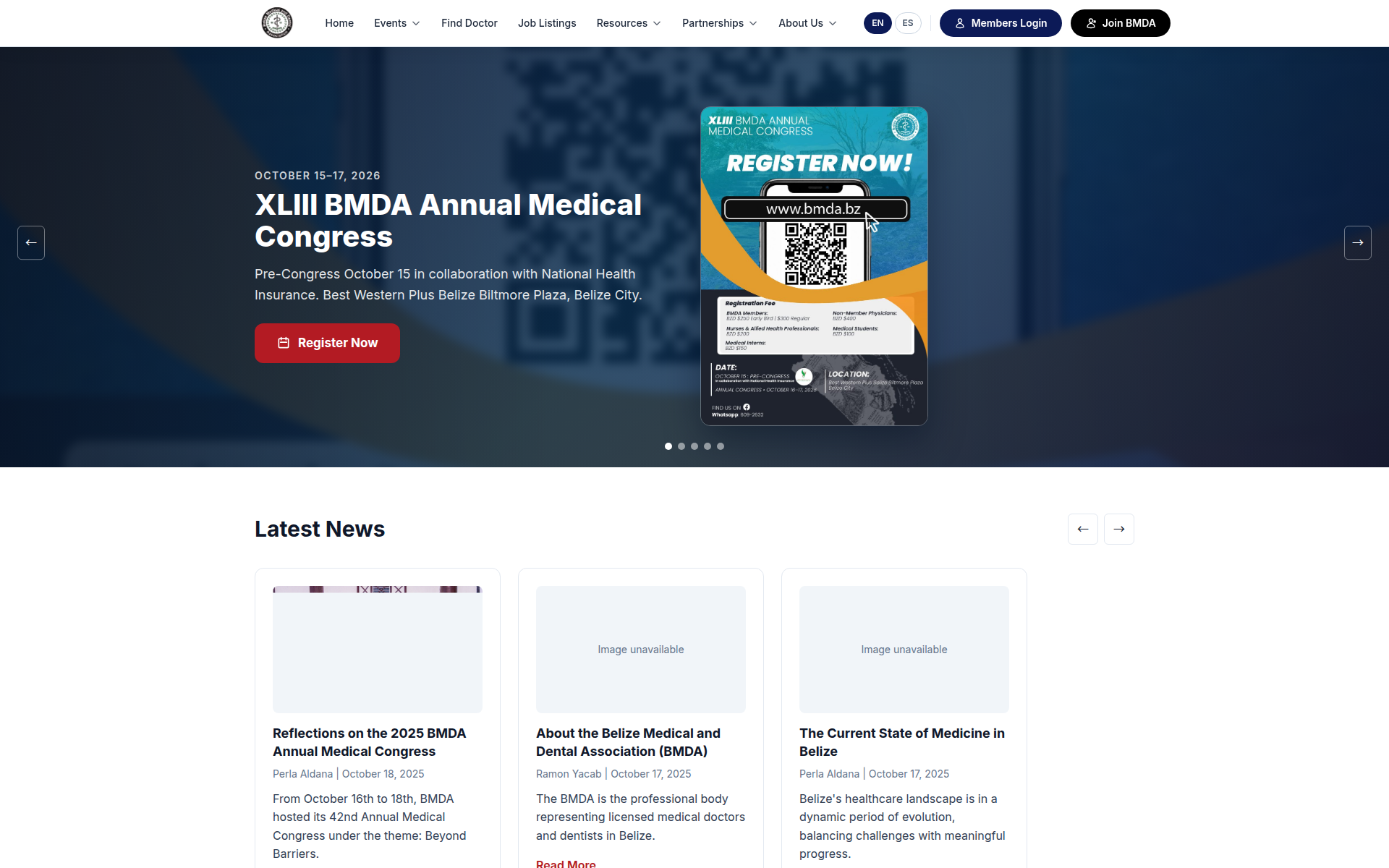Image resolution: width=1389 pixels, height=868 pixels.
Task: Click the Latest News heading
Action: (x=320, y=529)
